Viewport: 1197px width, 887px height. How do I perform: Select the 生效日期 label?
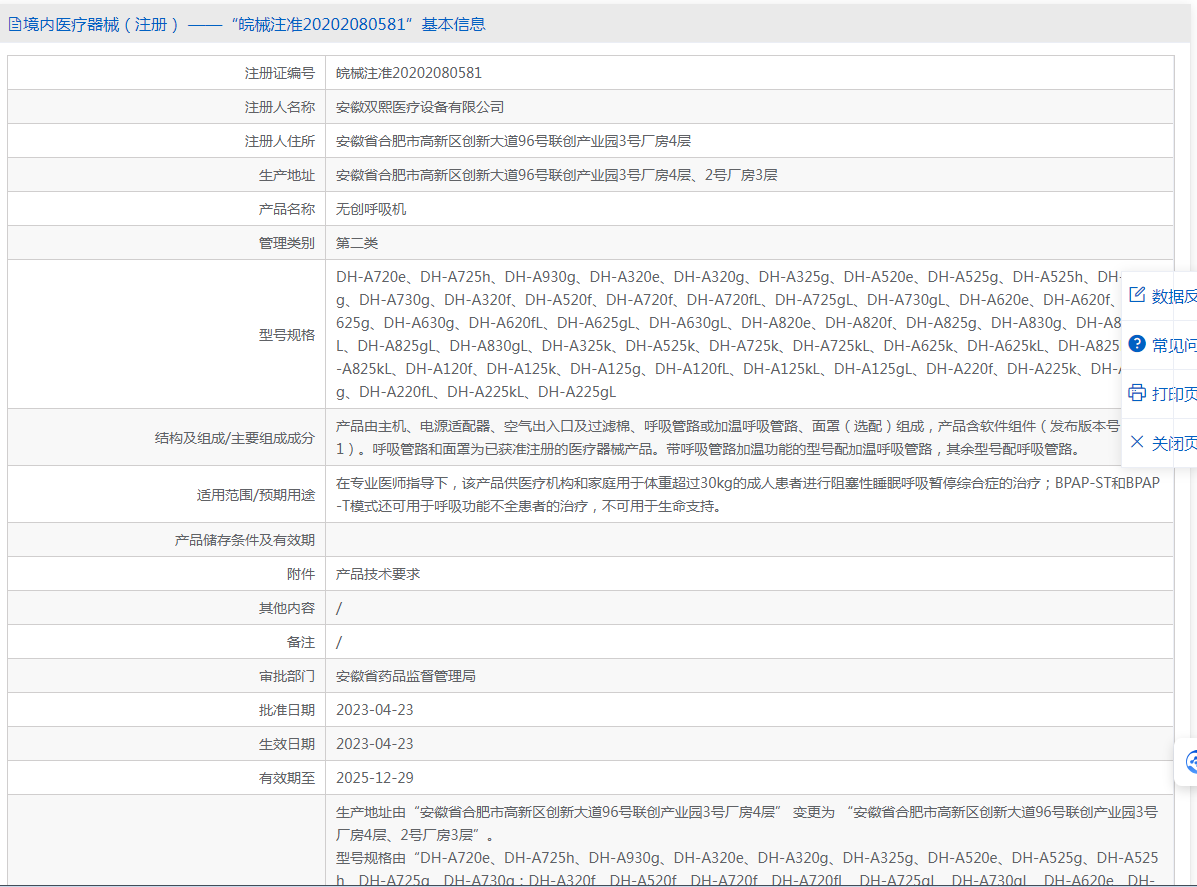click(x=286, y=744)
